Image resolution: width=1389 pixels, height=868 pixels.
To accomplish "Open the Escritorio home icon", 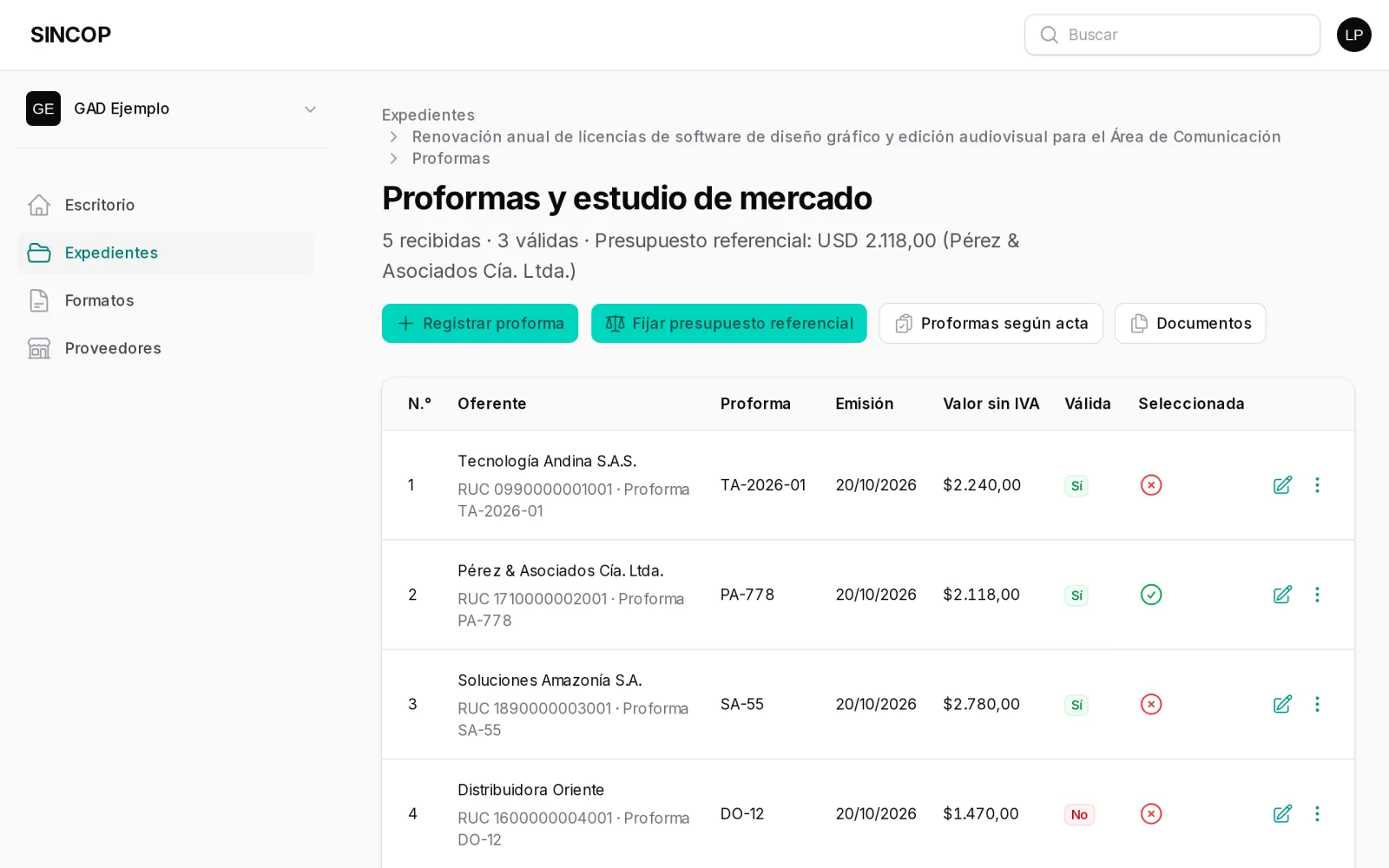I will coord(39,205).
